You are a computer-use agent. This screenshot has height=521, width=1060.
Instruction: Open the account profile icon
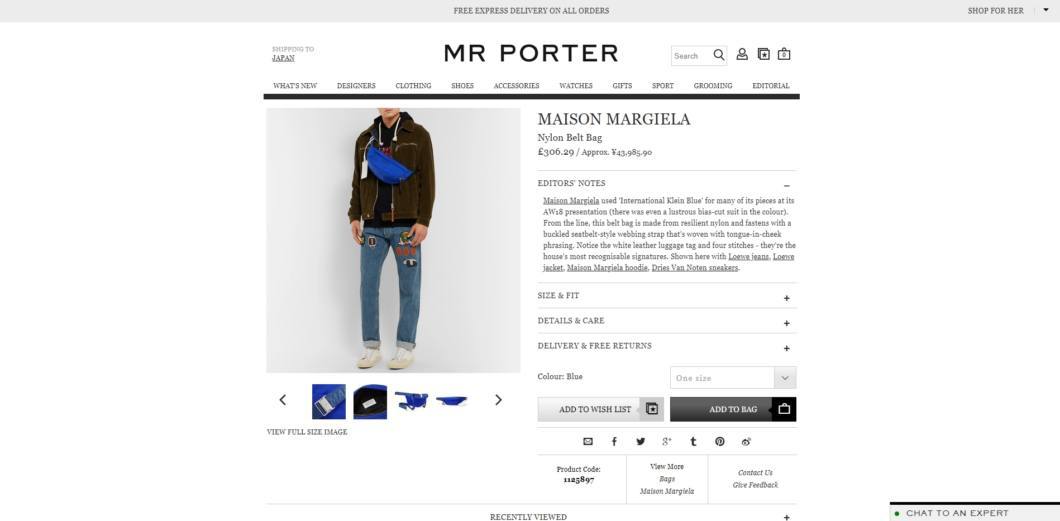(742, 54)
